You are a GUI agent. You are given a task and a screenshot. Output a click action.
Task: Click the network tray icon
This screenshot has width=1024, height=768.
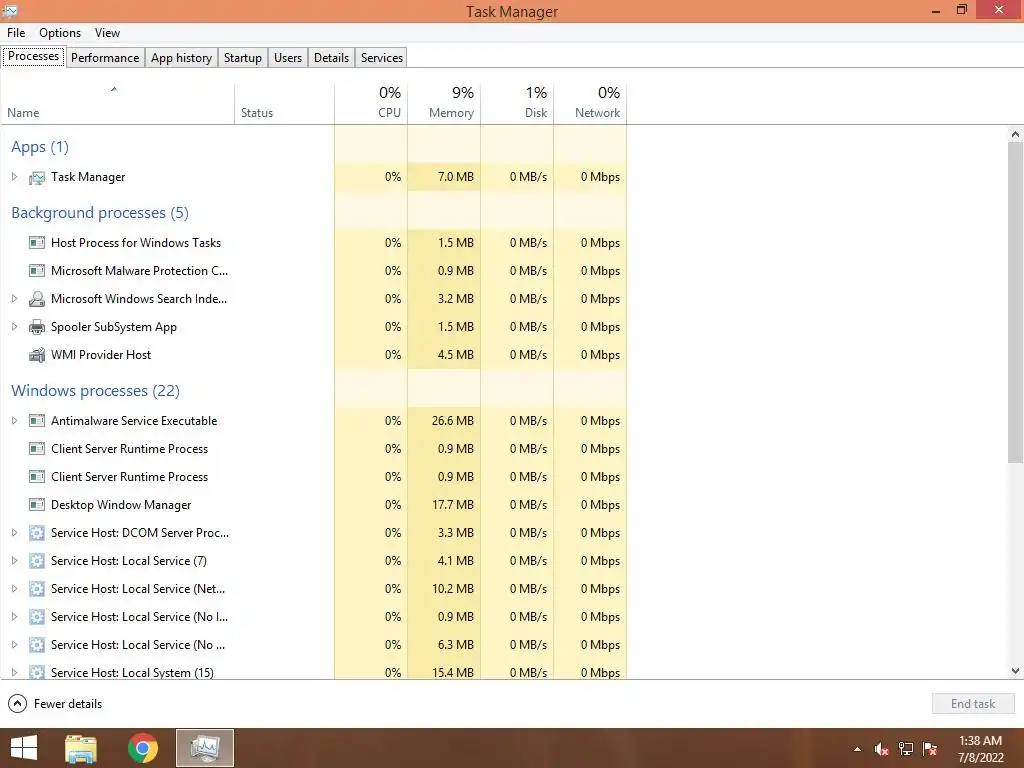[x=906, y=749]
